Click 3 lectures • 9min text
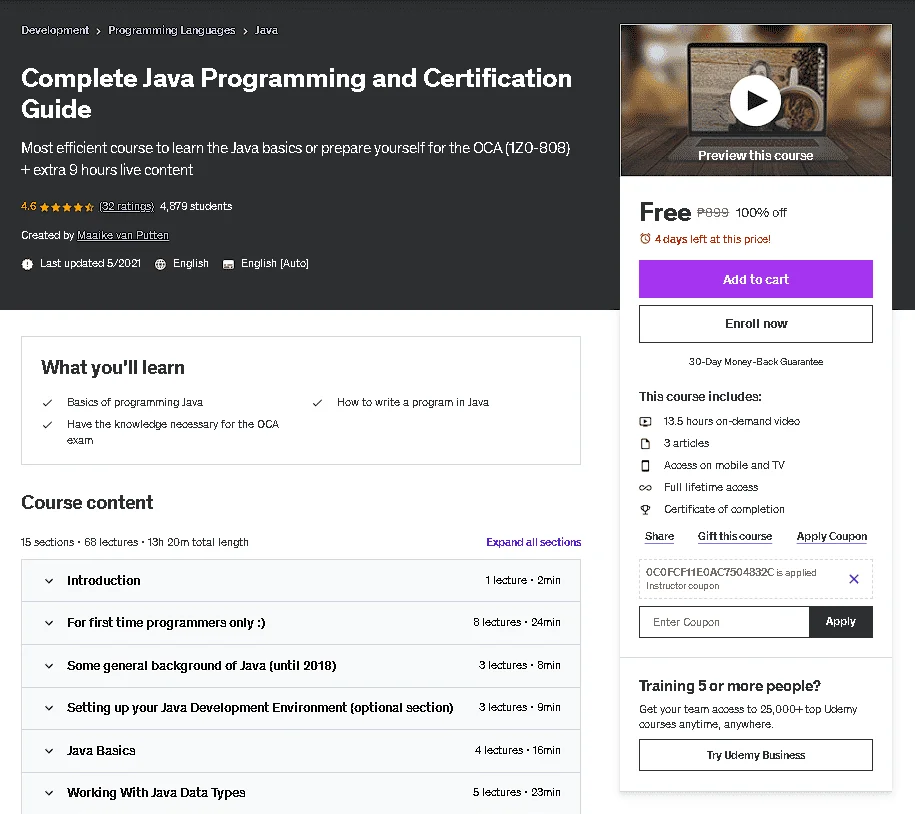Screen dimensions: 915x814 (519, 707)
